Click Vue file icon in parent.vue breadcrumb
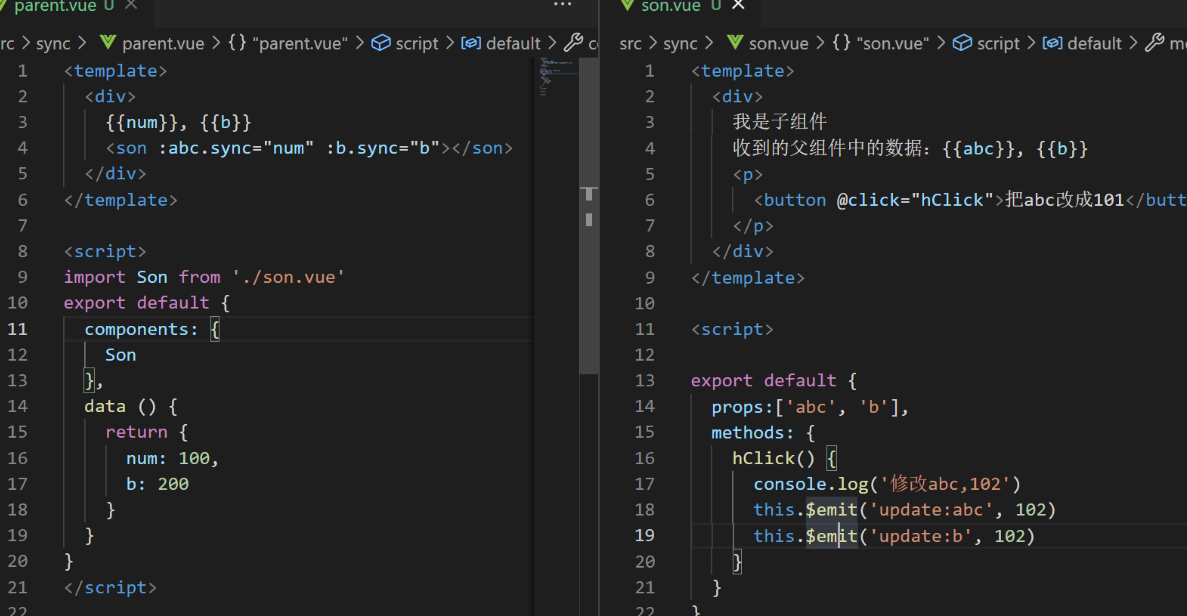This screenshot has height=616, width=1187. pyautogui.click(x=107, y=42)
